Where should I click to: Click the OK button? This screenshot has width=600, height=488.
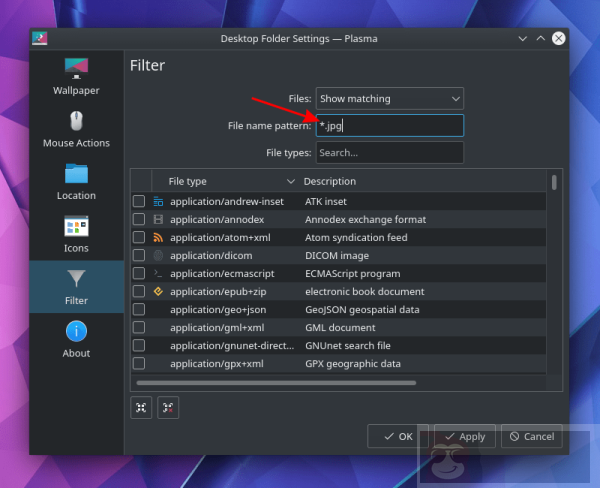coord(398,436)
